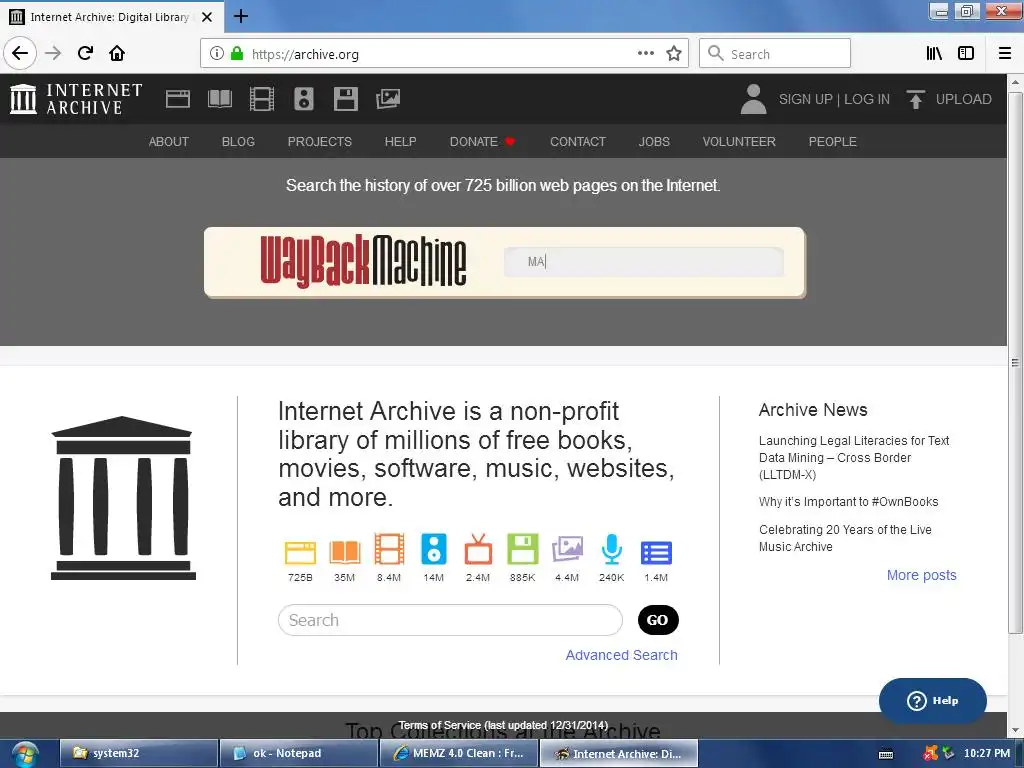
Task: Click the purple images 4.4M icon
Action: tap(567, 549)
